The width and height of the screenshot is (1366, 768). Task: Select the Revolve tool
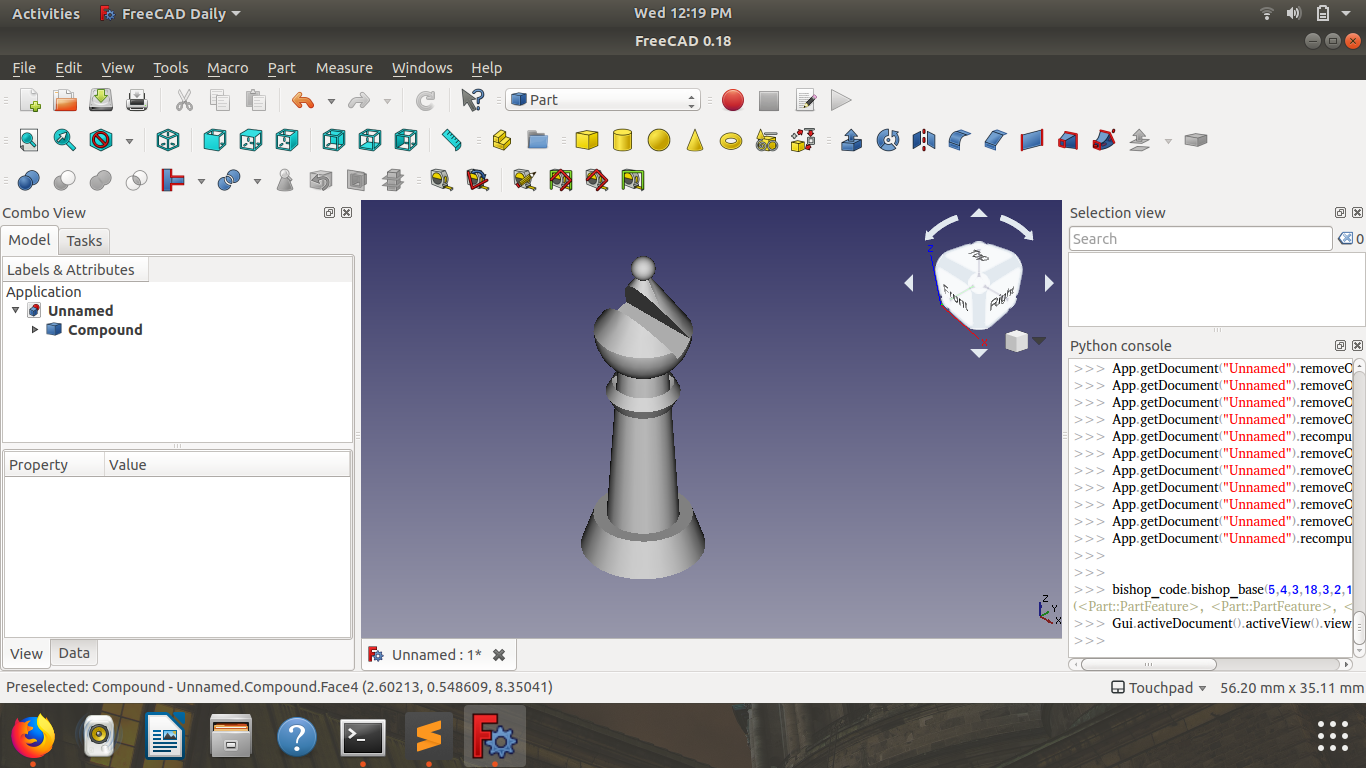[x=888, y=140]
